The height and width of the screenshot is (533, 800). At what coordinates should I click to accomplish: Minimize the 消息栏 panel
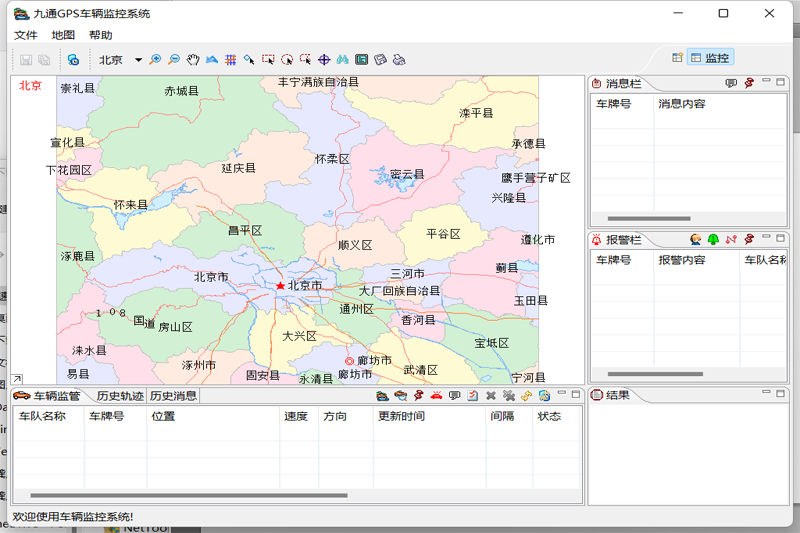click(x=766, y=81)
